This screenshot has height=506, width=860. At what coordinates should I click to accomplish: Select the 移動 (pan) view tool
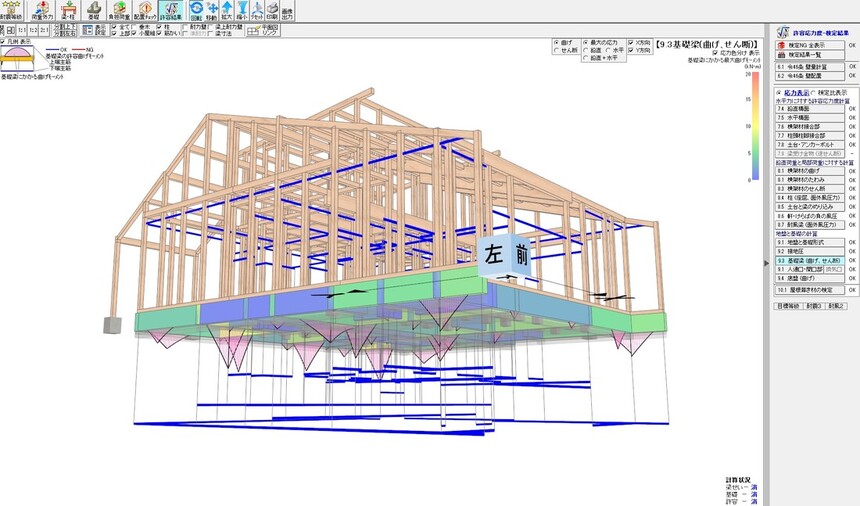(x=212, y=10)
